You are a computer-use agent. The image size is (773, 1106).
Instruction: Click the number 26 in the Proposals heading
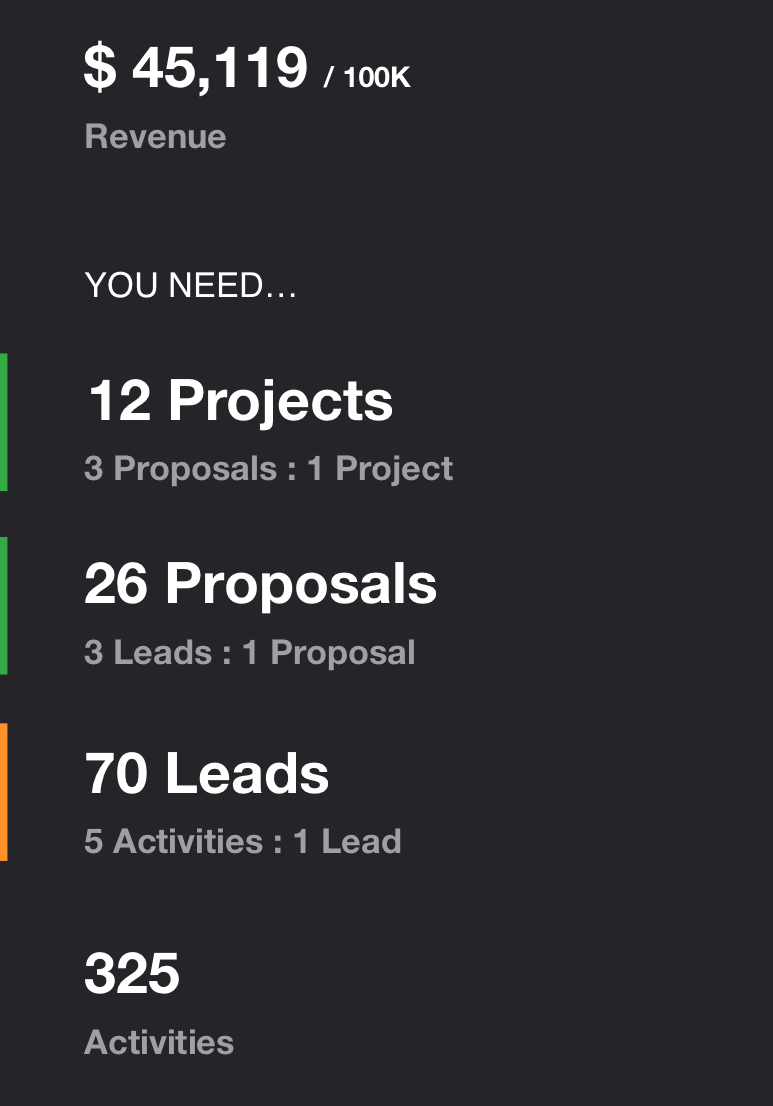click(x=117, y=583)
